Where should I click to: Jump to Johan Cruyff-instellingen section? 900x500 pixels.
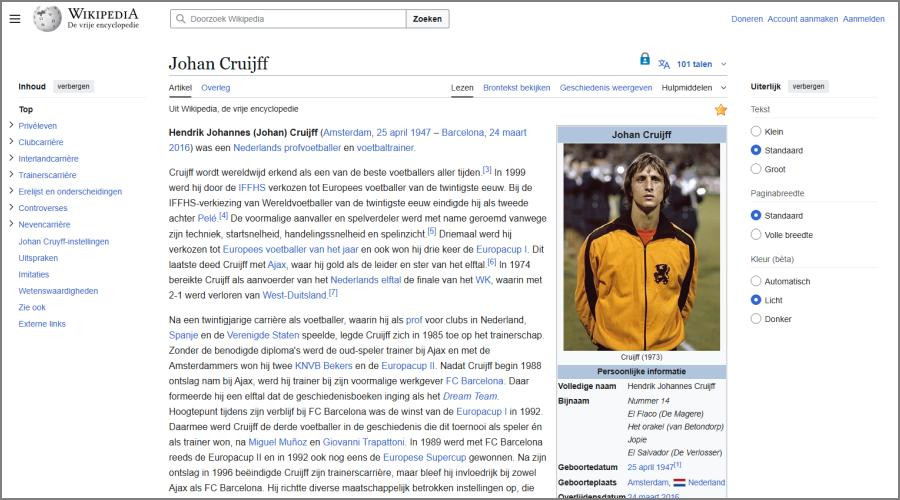pos(64,242)
